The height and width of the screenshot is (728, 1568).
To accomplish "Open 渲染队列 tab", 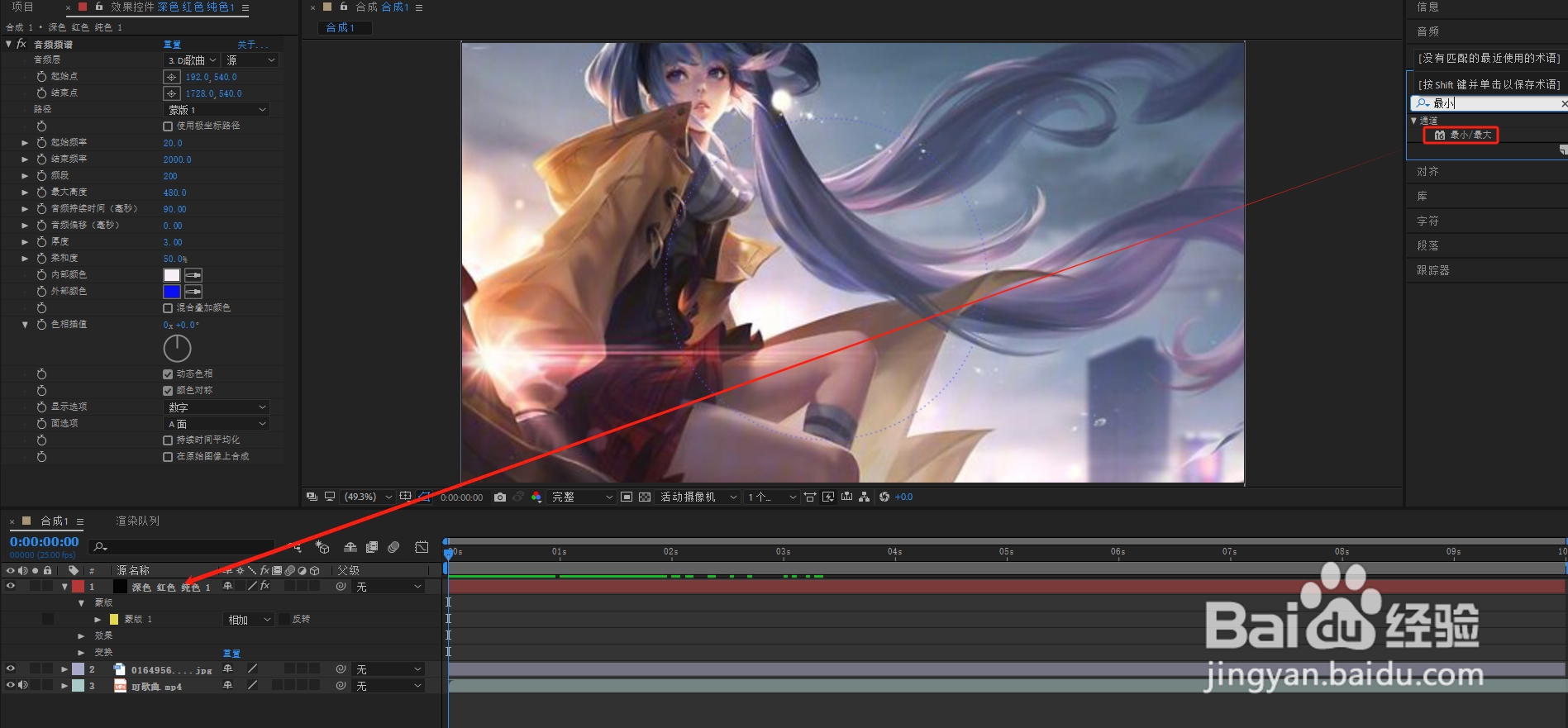I will [137, 521].
